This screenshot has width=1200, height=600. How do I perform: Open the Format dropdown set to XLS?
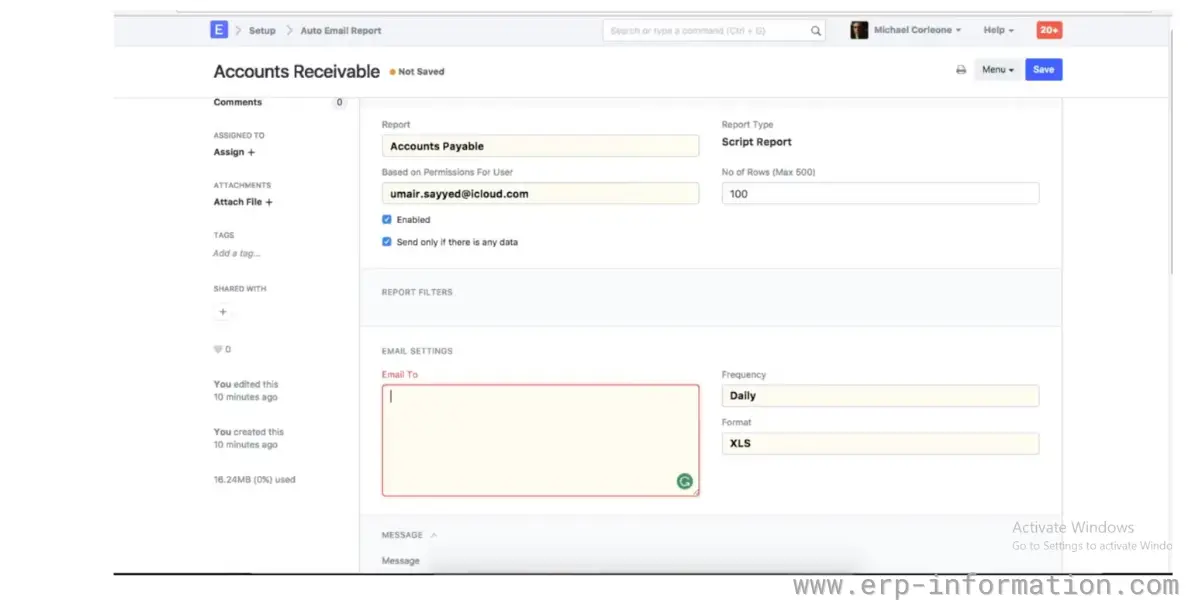[x=880, y=443]
